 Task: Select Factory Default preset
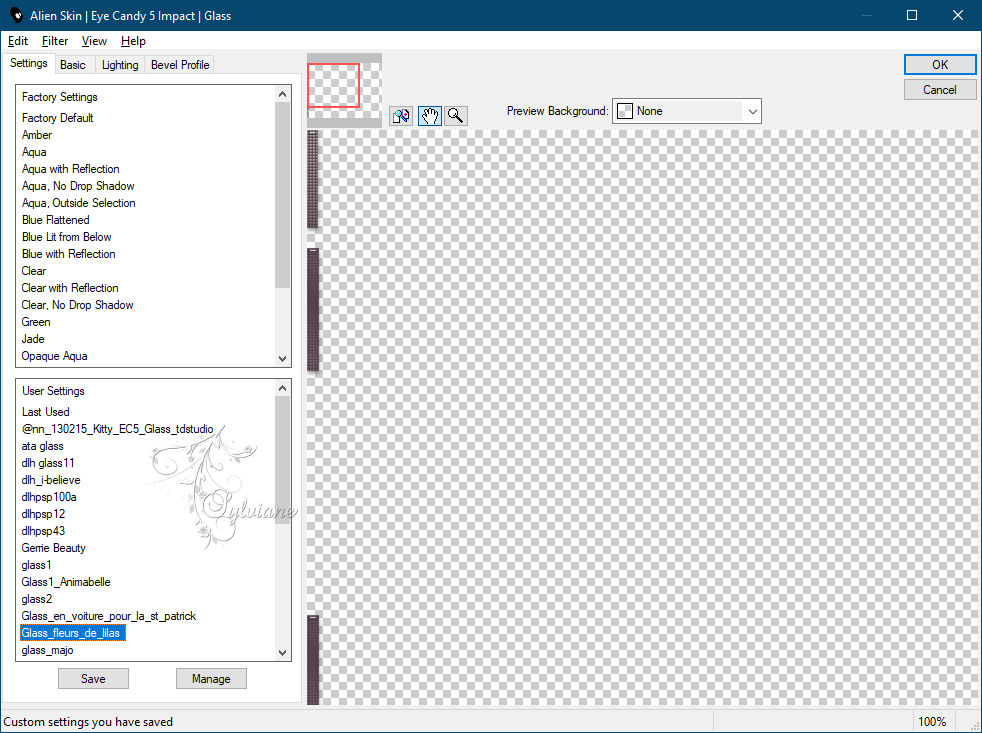[x=58, y=118]
